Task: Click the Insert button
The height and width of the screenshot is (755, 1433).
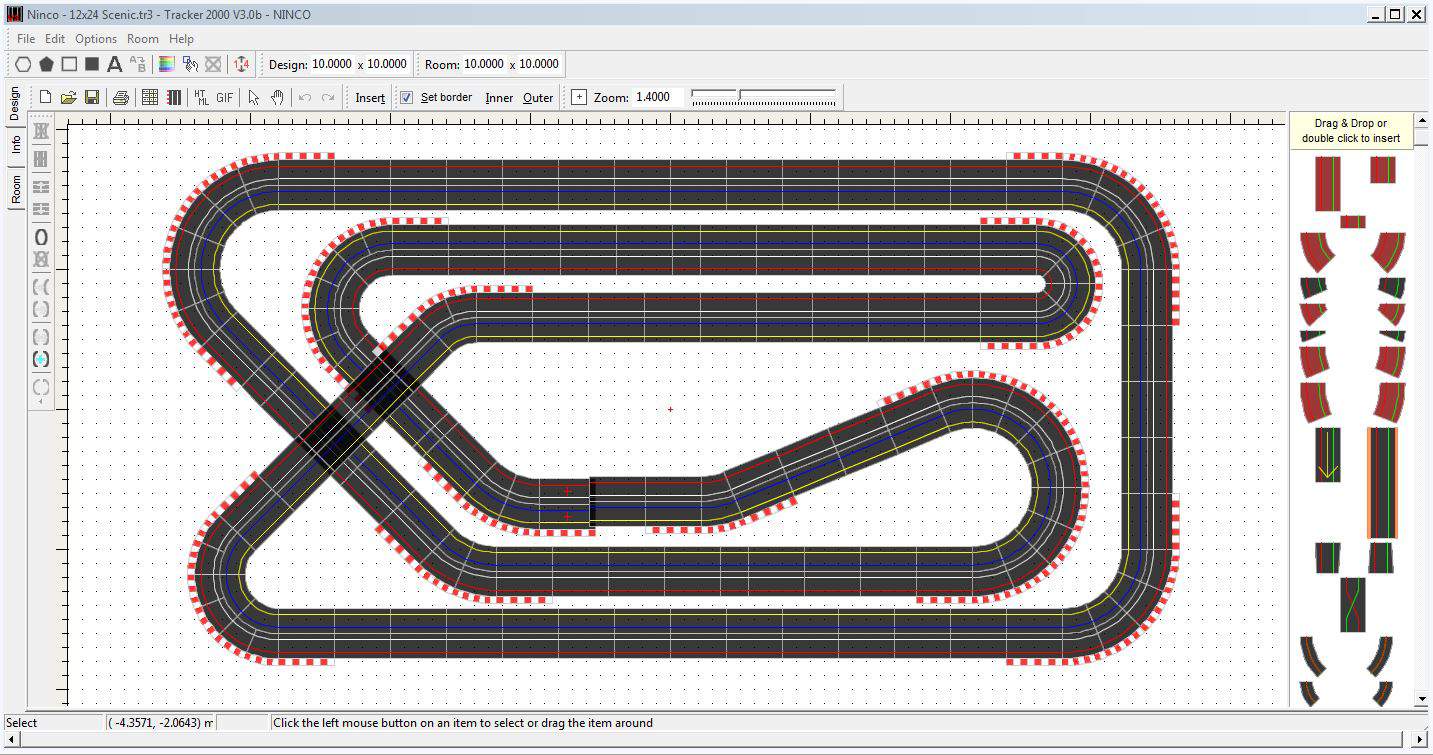Action: click(369, 97)
